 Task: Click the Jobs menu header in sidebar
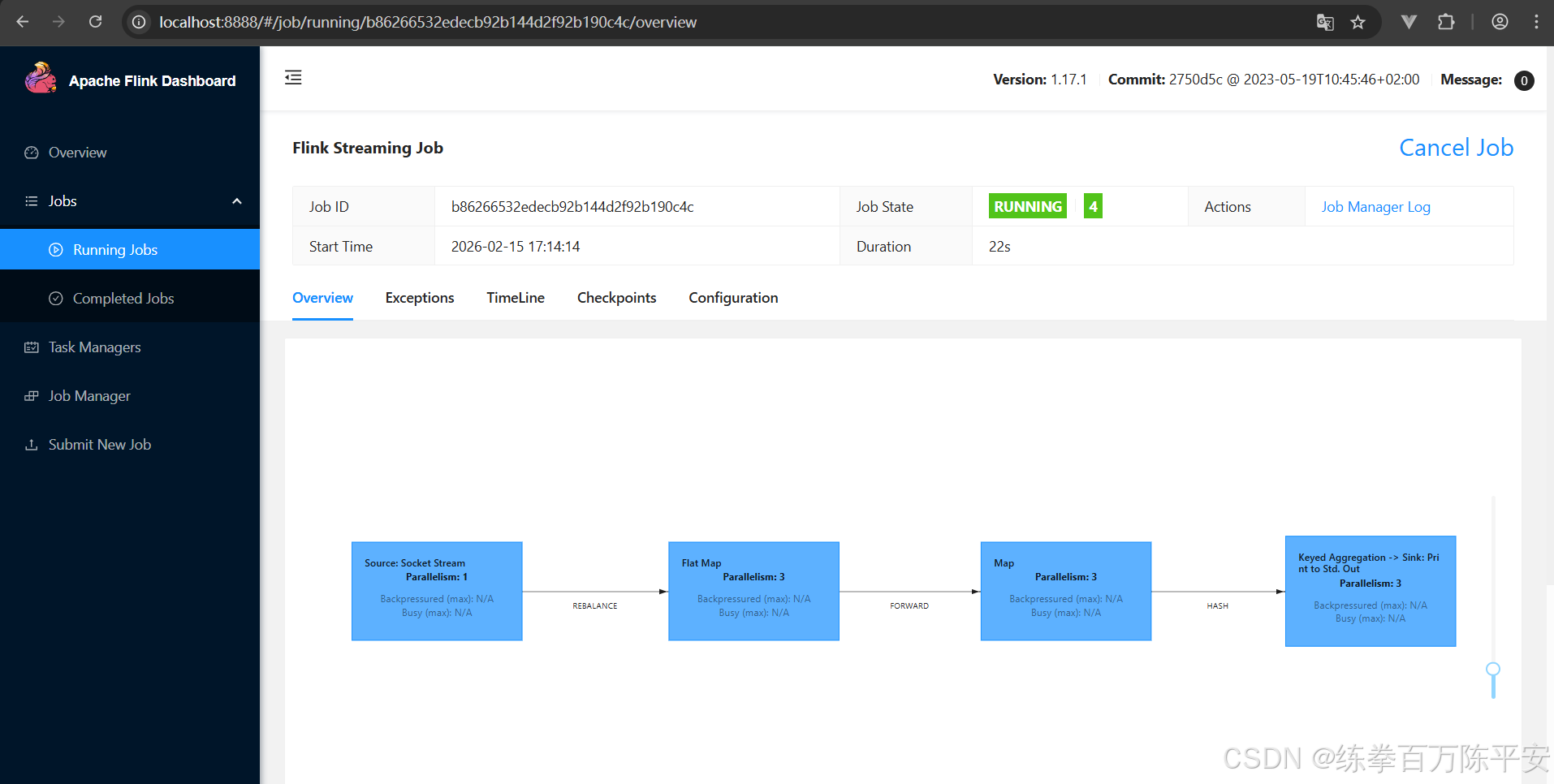130,201
